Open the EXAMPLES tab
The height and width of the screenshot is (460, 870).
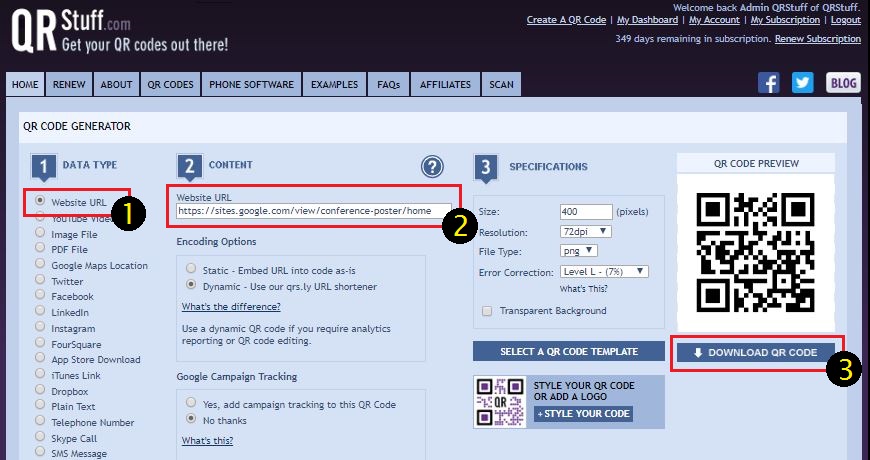(x=335, y=84)
